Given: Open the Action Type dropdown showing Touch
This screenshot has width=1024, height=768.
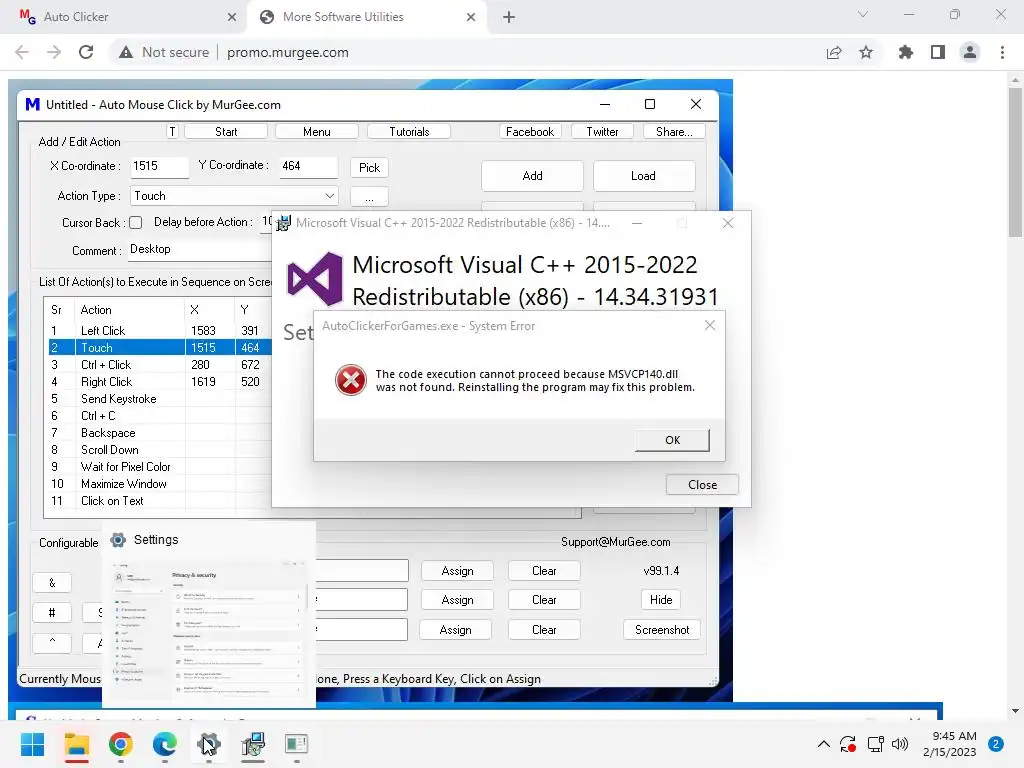Looking at the screenshot, I should coord(234,196).
